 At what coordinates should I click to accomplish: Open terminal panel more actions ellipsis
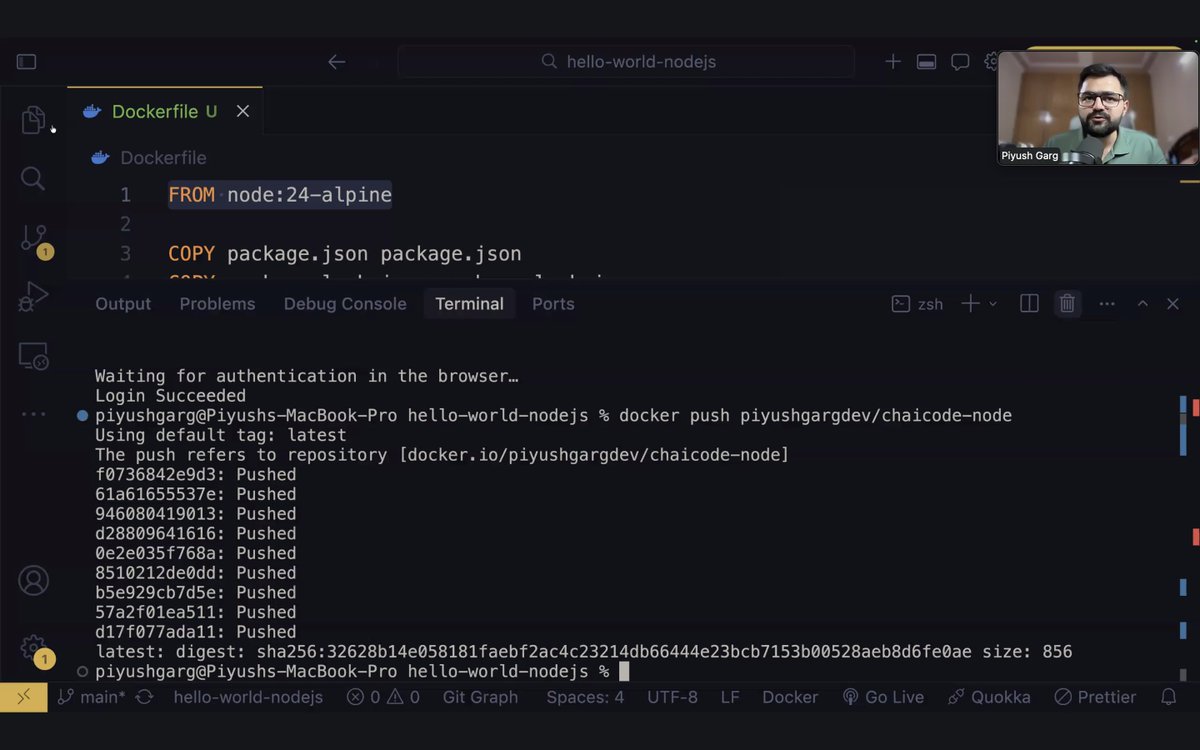pyautogui.click(x=1107, y=304)
